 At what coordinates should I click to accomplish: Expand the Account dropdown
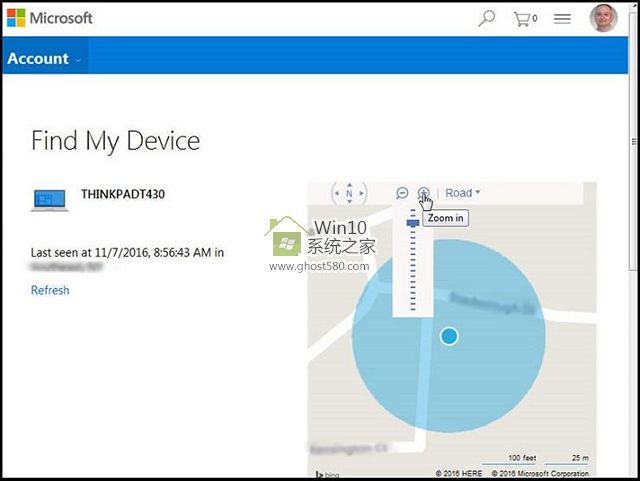[x=44, y=58]
